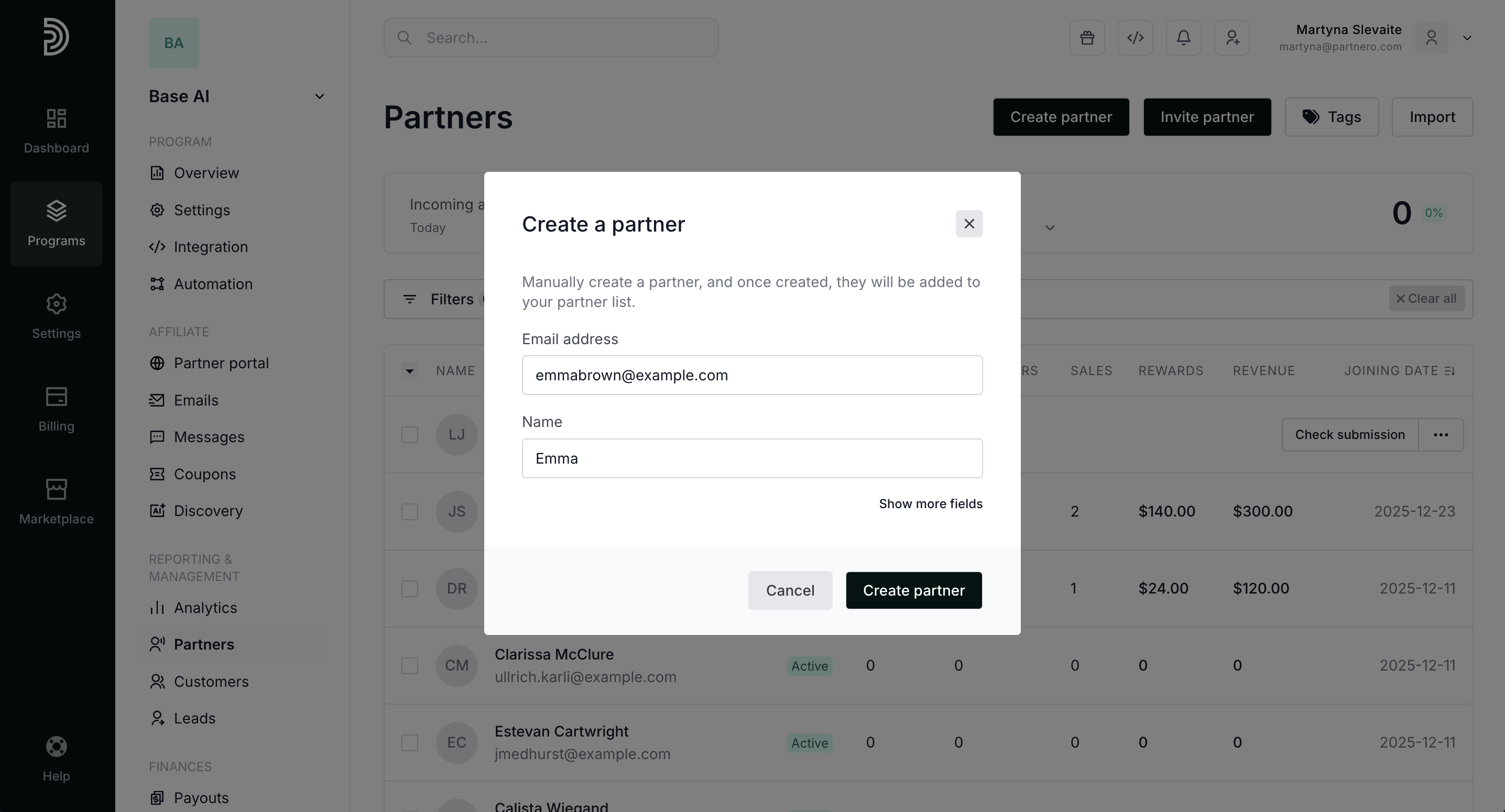
Task: Open Partner portal in the sidebar
Action: [x=221, y=364]
